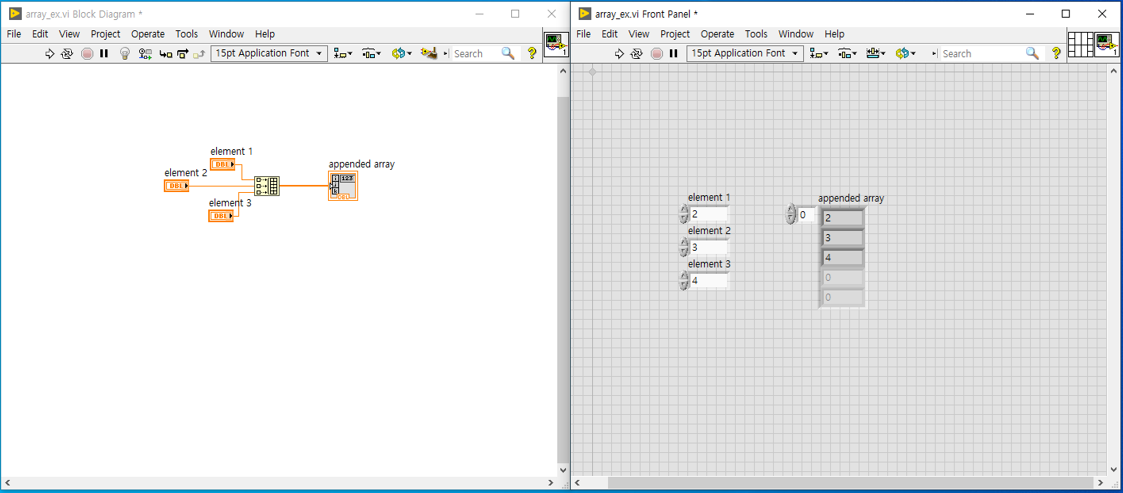Click Run arrow in Front Panel toolbar
Viewport: 1123px width, 493px height.
pyautogui.click(x=620, y=53)
